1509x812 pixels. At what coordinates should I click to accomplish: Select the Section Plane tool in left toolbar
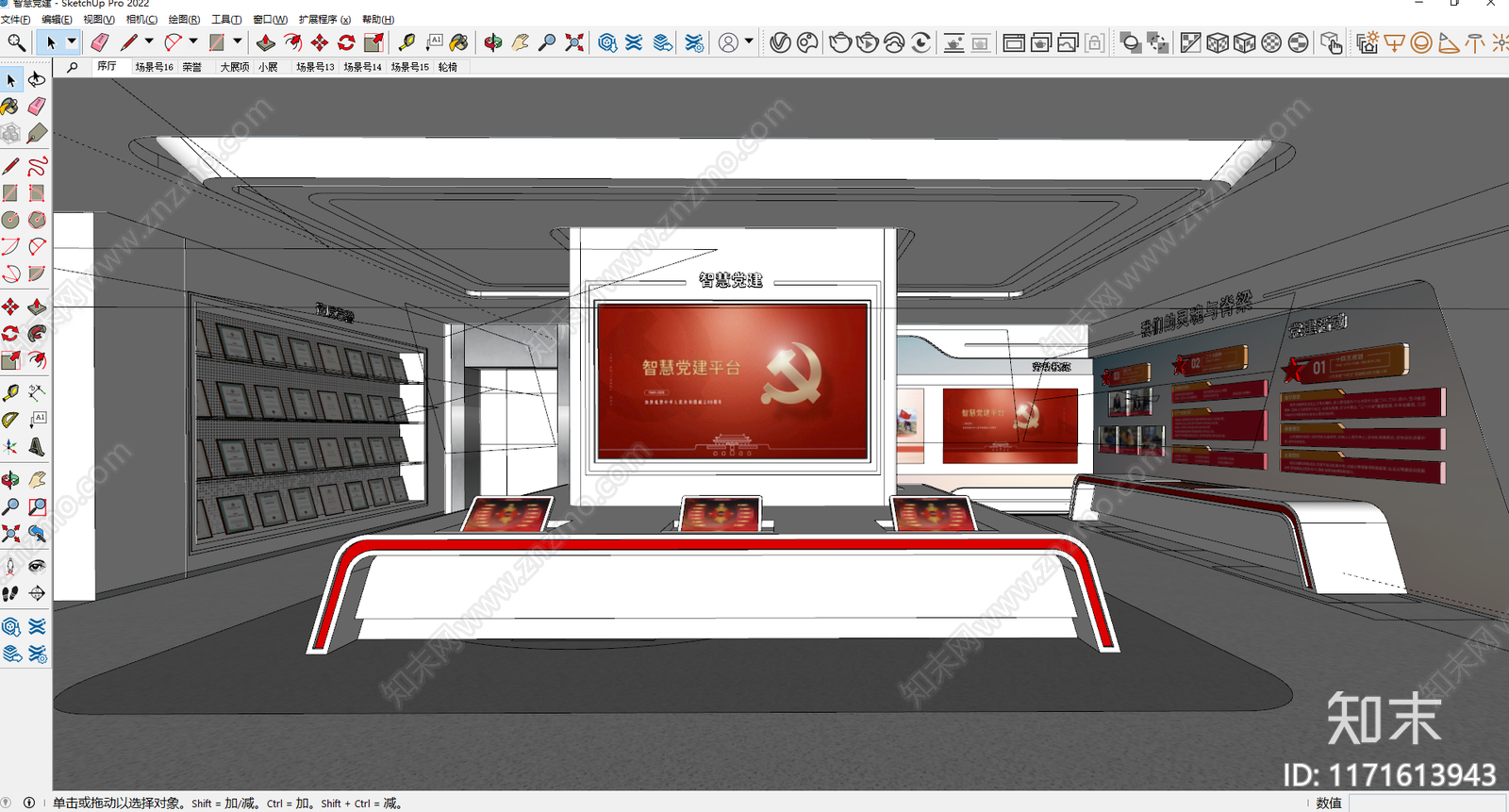(37, 593)
